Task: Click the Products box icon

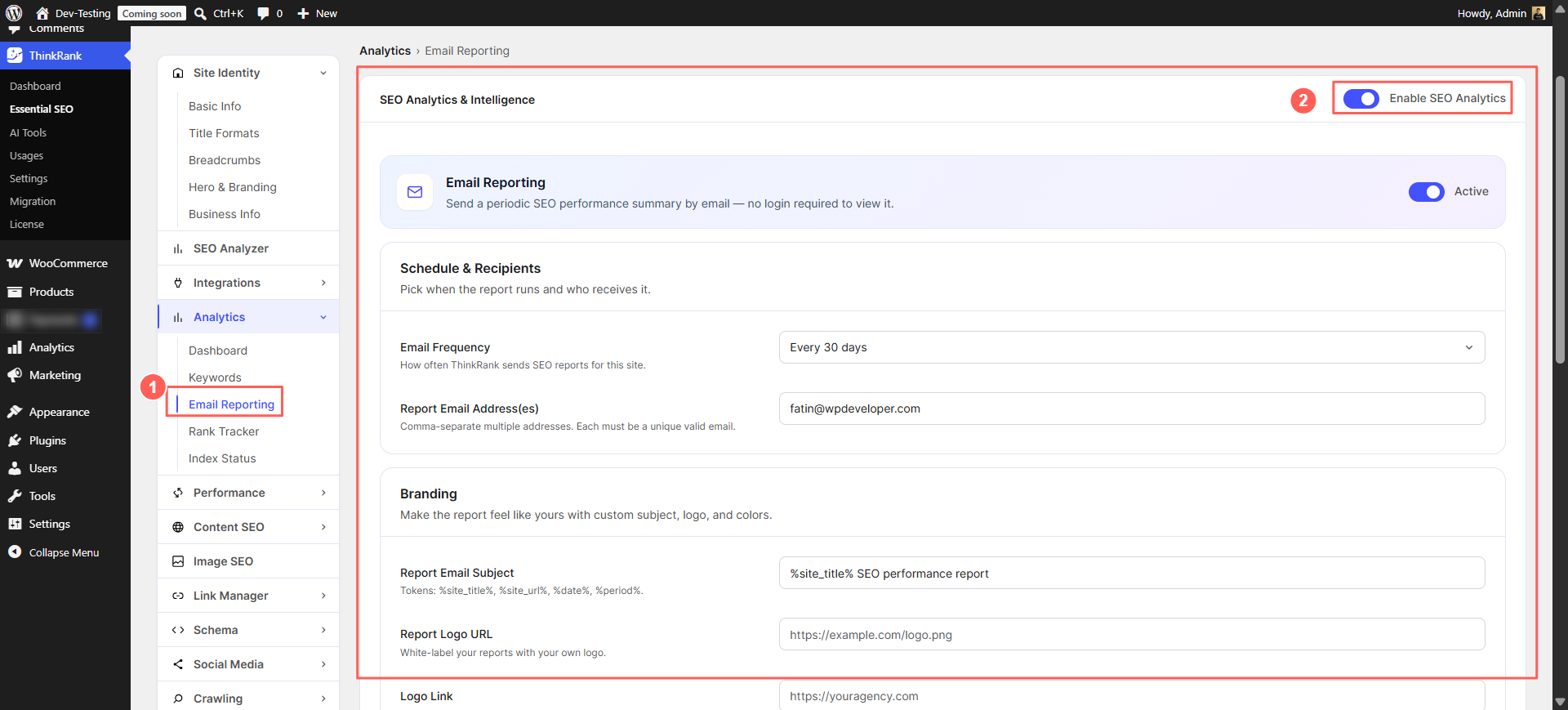Action: pos(15,292)
